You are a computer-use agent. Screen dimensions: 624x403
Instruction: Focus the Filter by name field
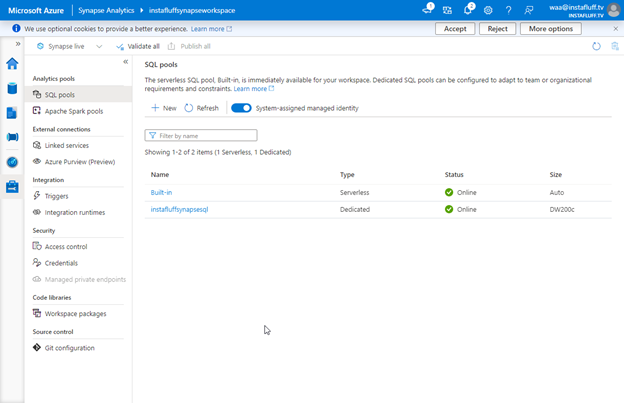click(201, 136)
